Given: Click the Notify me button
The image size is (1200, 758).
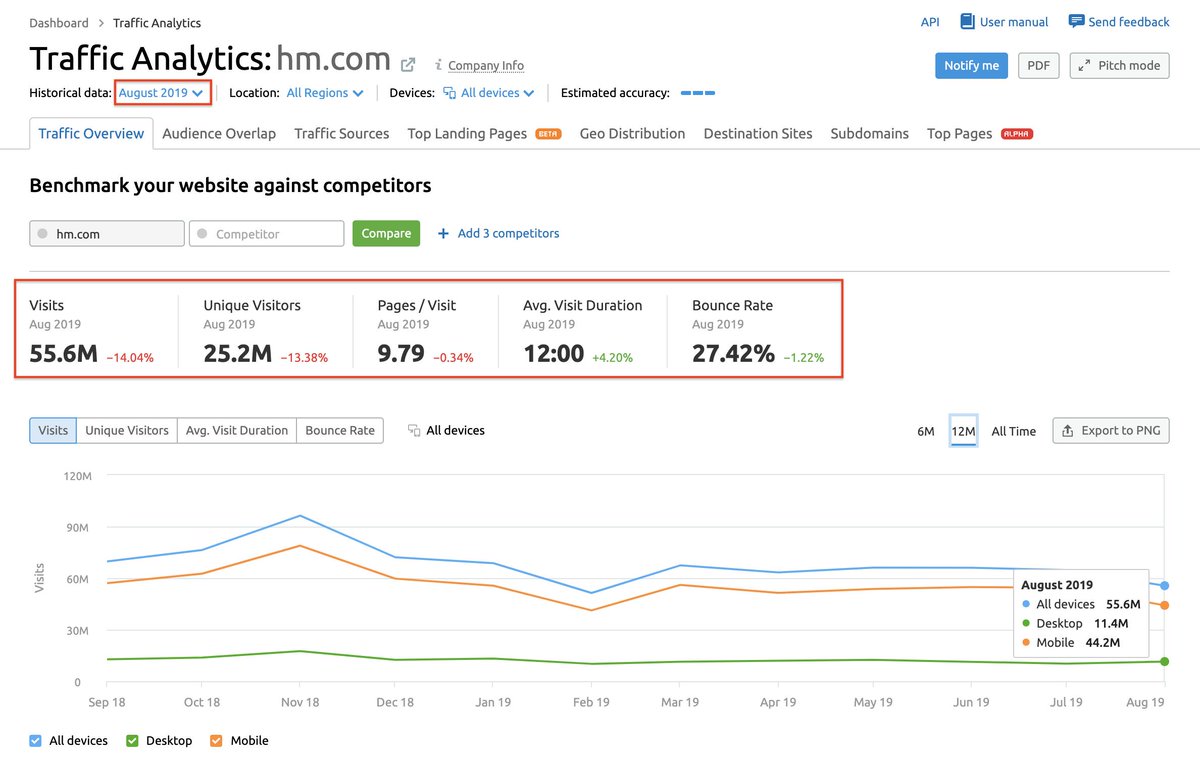Looking at the screenshot, I should (971, 65).
